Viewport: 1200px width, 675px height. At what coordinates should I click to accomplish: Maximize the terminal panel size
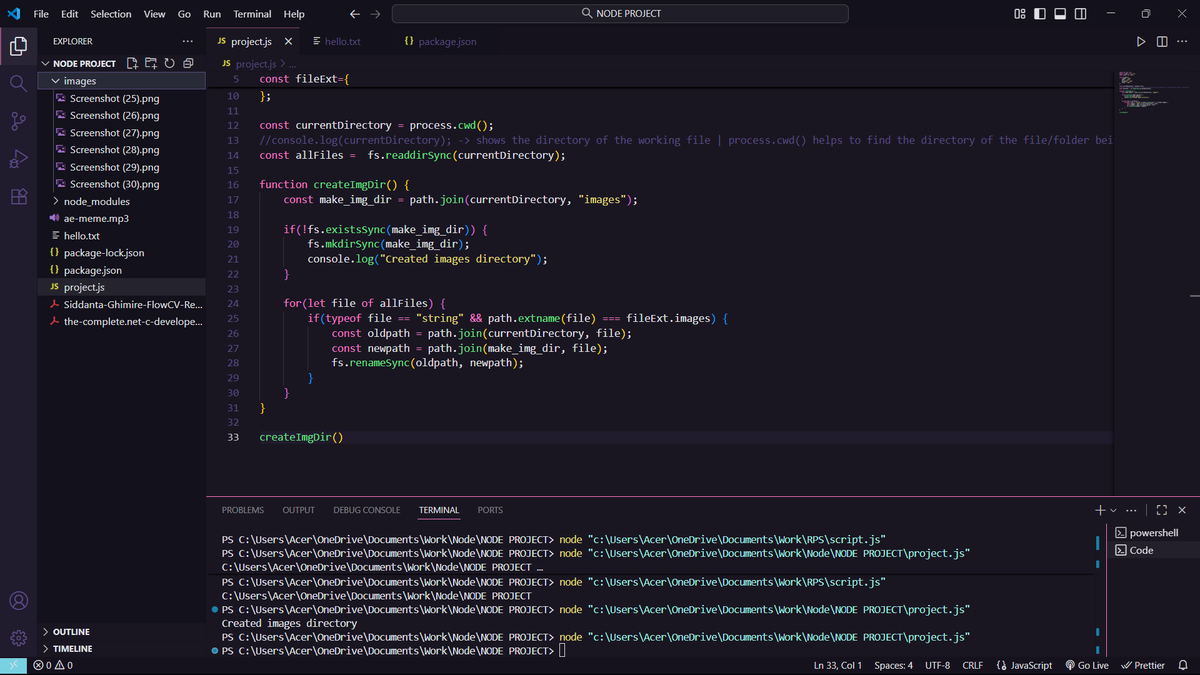[x=1161, y=510]
